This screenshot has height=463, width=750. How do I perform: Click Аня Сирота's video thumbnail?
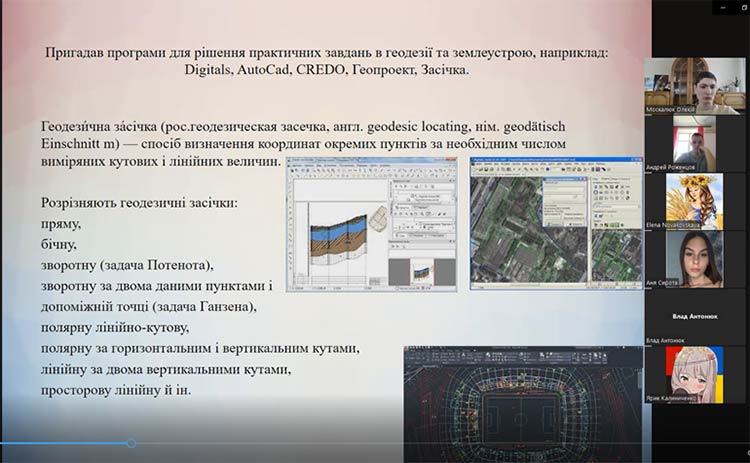697,256
